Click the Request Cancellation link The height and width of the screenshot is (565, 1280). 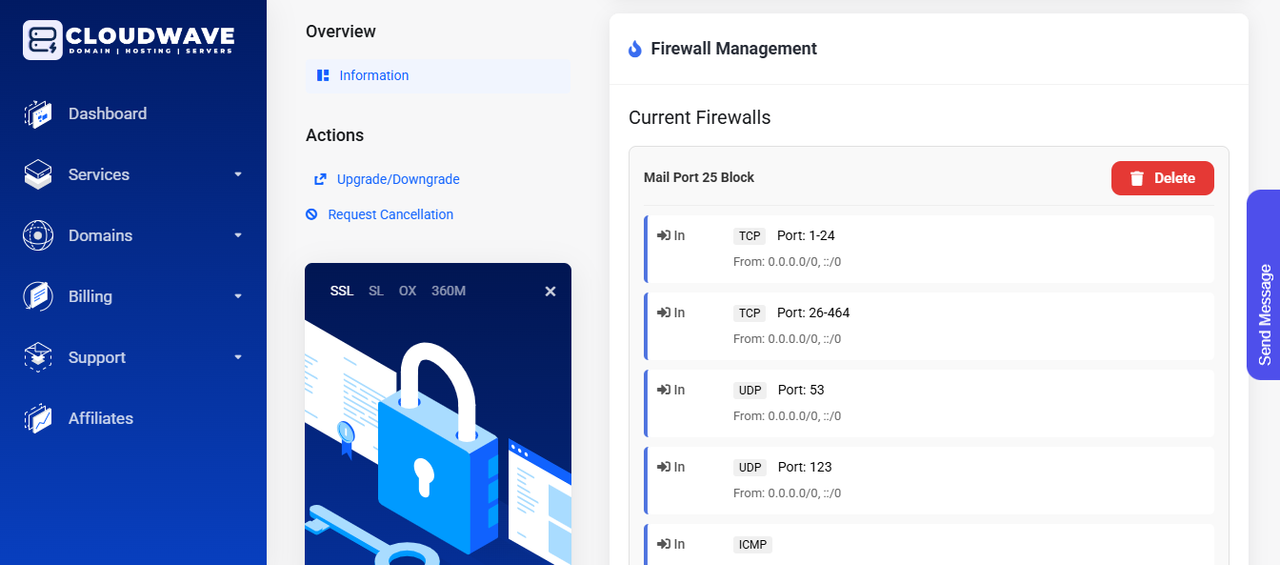[x=390, y=214]
